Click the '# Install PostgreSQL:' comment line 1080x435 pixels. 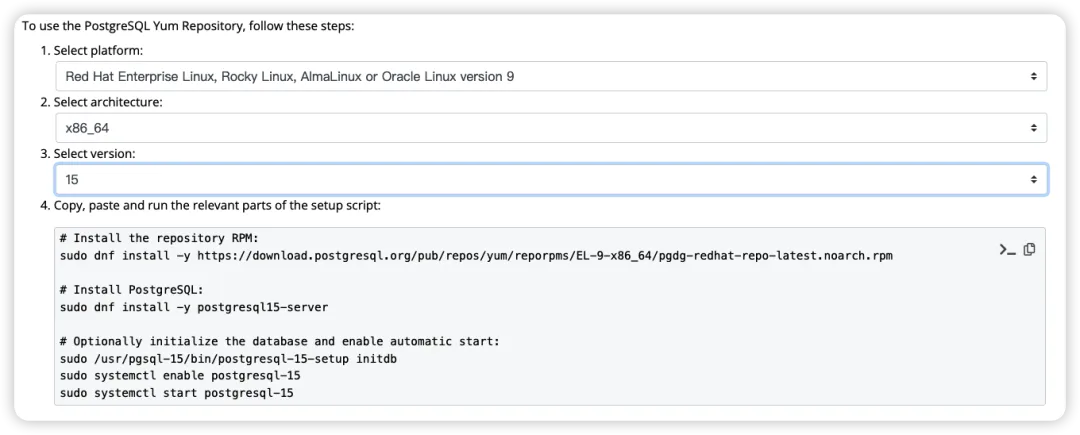point(131,290)
